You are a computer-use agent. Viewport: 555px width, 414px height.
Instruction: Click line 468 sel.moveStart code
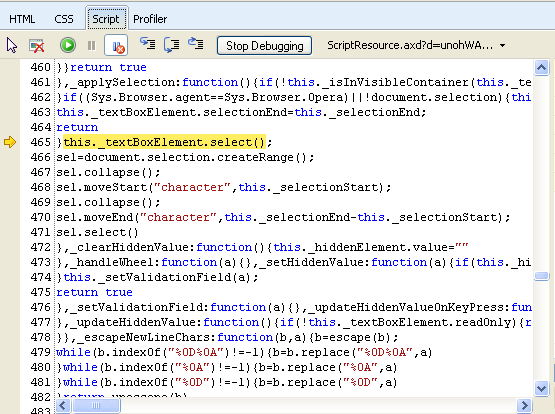[224, 187]
